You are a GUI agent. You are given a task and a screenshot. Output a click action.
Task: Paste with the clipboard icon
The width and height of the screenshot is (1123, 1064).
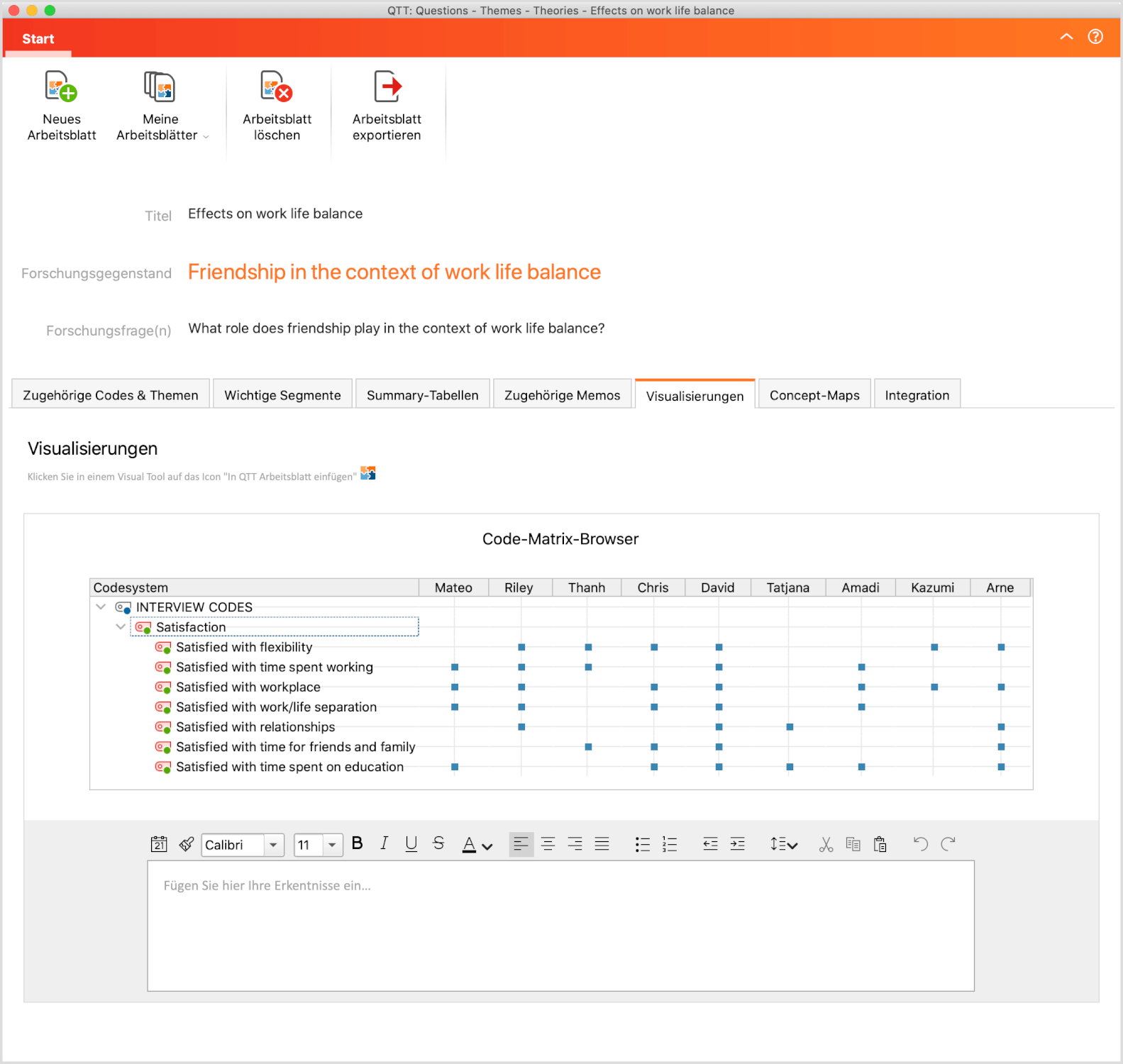click(880, 844)
